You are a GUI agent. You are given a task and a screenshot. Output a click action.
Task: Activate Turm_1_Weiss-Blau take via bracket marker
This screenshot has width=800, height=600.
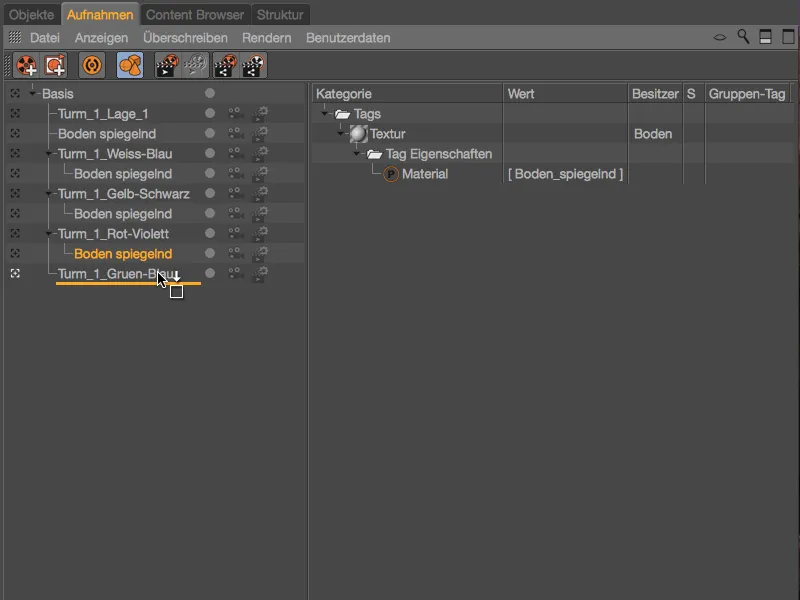15,154
